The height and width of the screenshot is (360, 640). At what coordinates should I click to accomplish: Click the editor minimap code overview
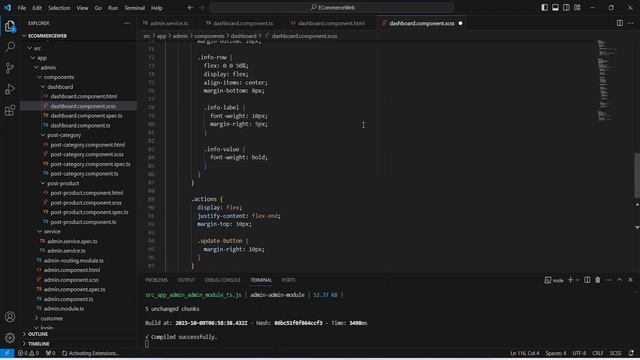[x=608, y=80]
